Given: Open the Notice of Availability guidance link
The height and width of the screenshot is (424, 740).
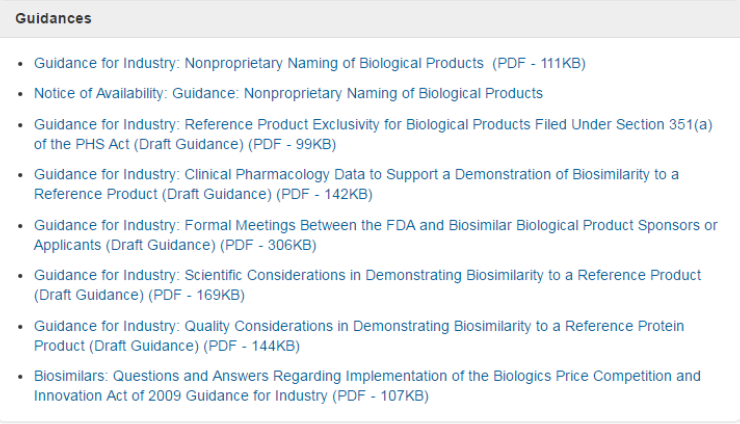Looking at the screenshot, I should 288,93.
